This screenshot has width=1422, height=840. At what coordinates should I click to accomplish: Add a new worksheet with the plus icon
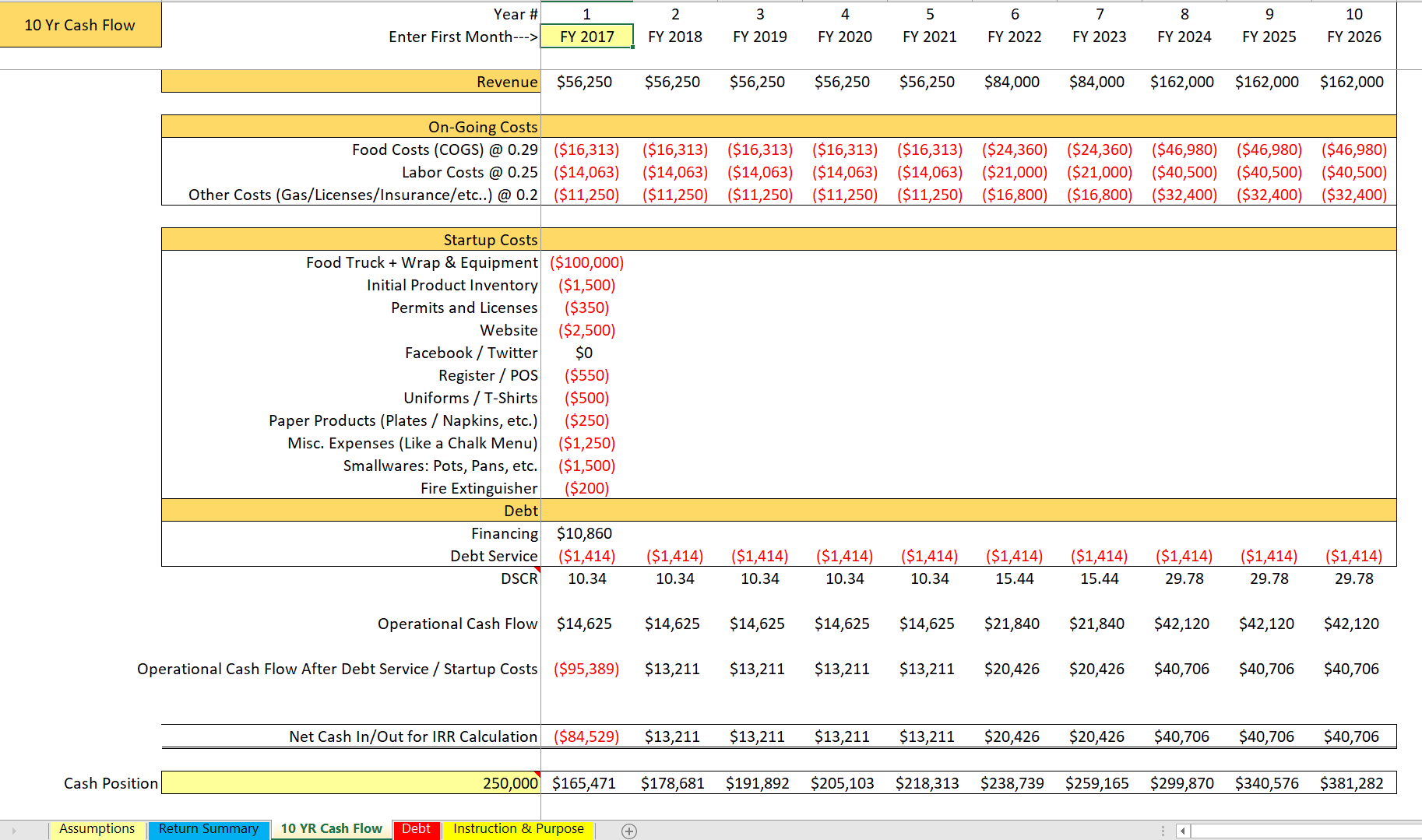tap(628, 831)
